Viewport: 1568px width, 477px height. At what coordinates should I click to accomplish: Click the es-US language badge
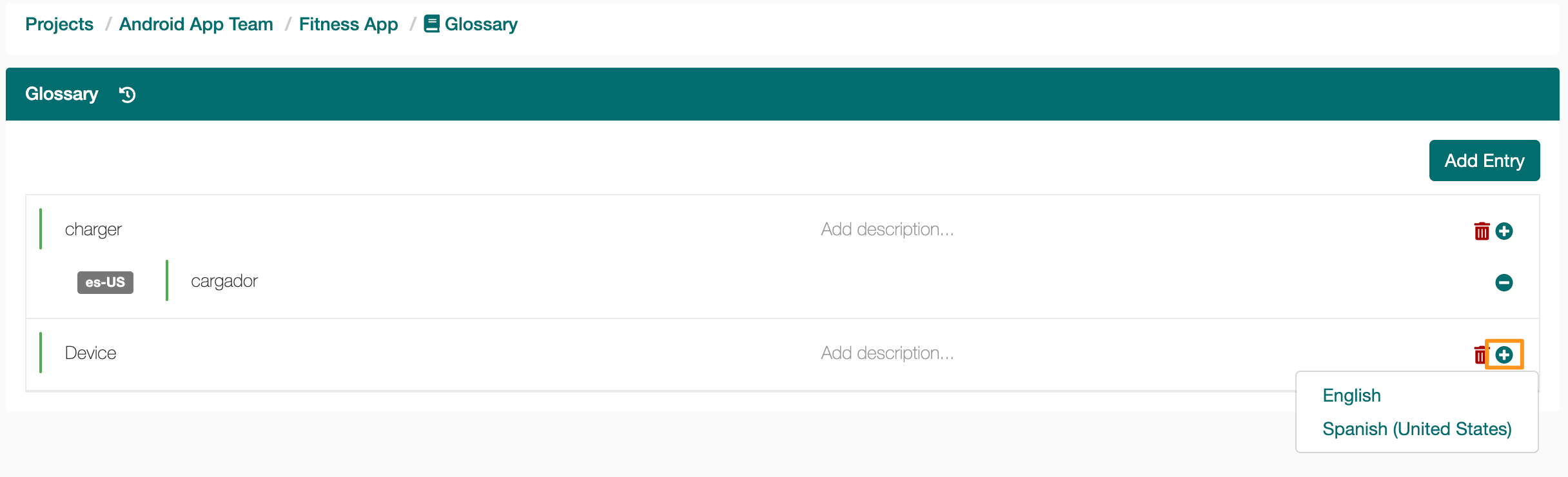(105, 282)
